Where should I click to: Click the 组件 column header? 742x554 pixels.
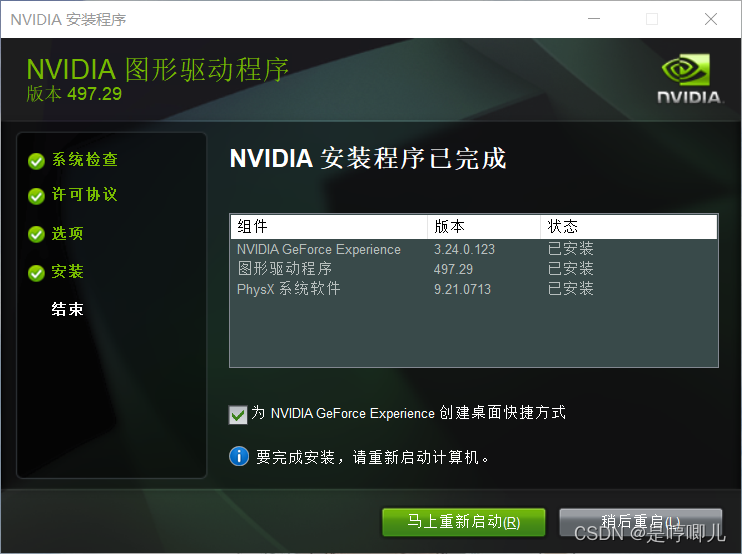329,227
